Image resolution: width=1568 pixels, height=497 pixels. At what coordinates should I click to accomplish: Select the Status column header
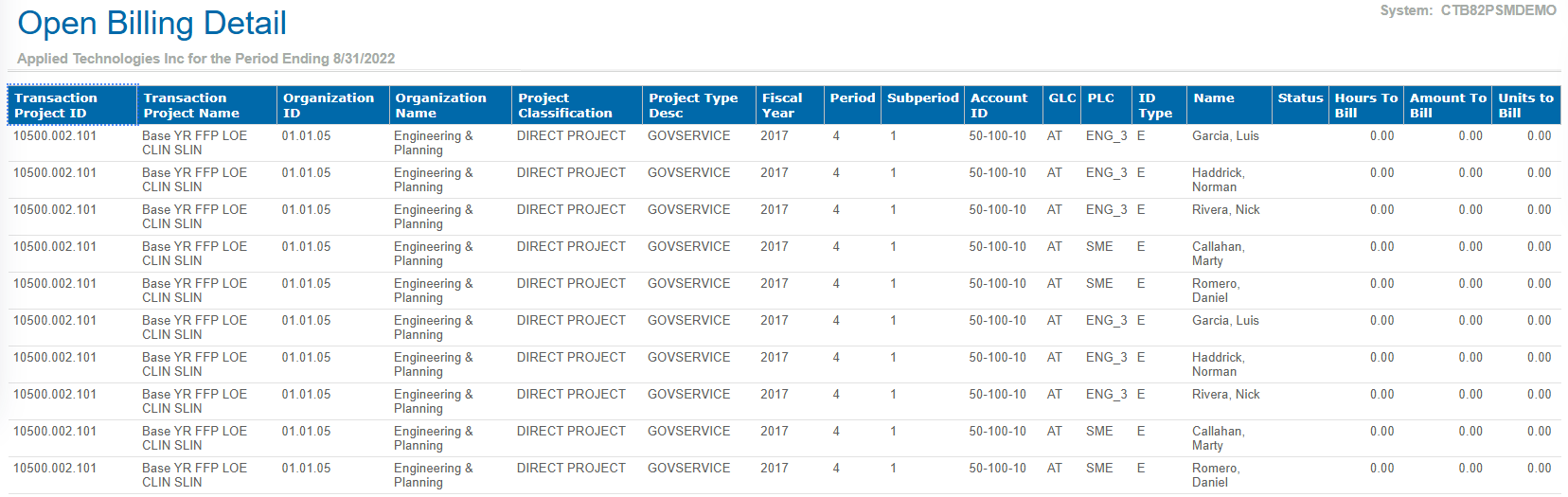[1300, 98]
